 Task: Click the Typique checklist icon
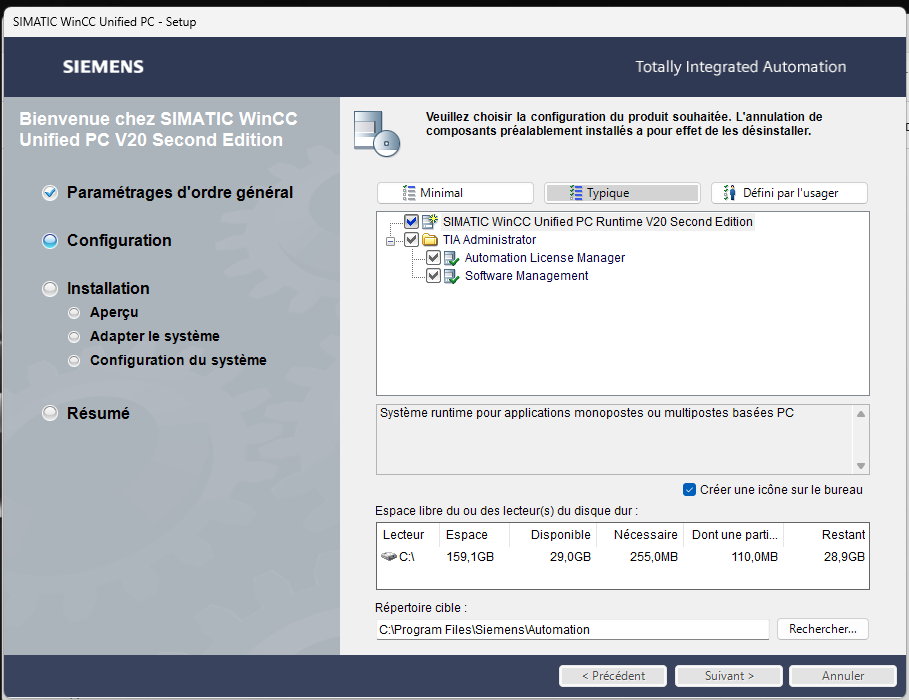click(576, 193)
